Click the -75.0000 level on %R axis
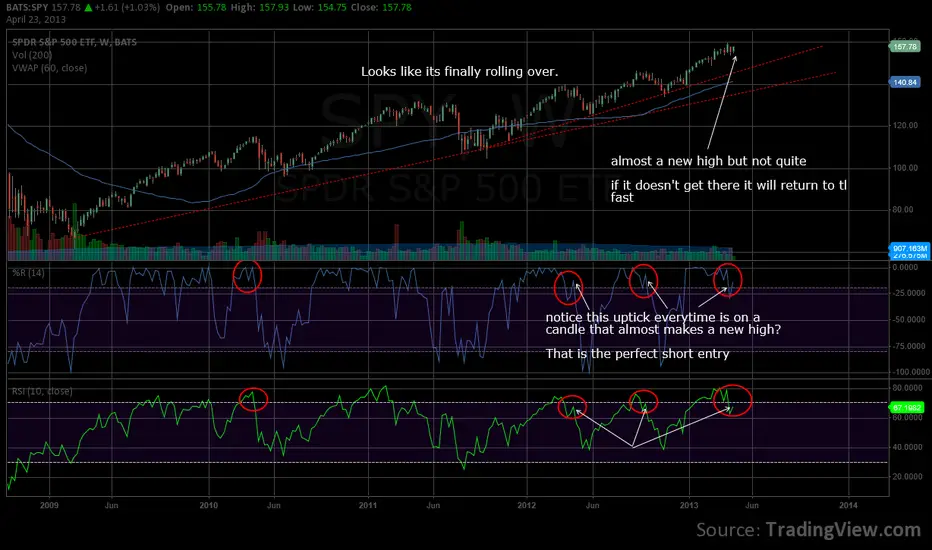Viewport: 932px width, 550px height. [x=909, y=346]
